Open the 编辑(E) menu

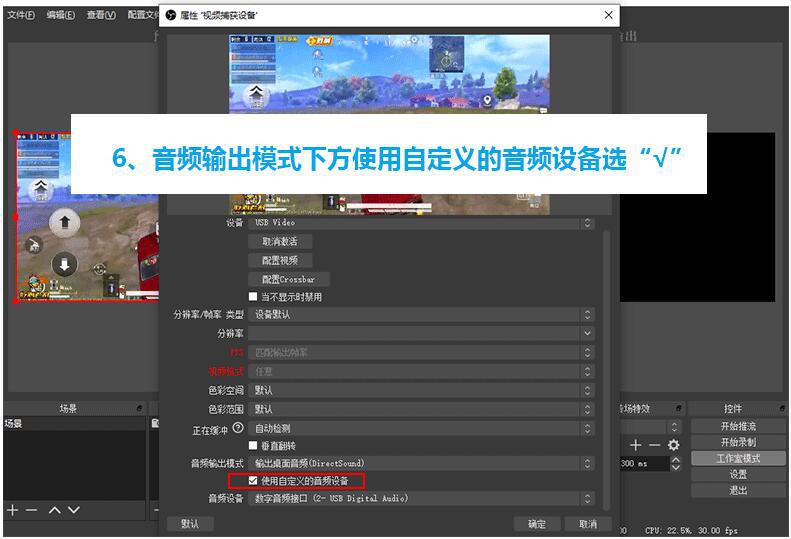[x=61, y=15]
